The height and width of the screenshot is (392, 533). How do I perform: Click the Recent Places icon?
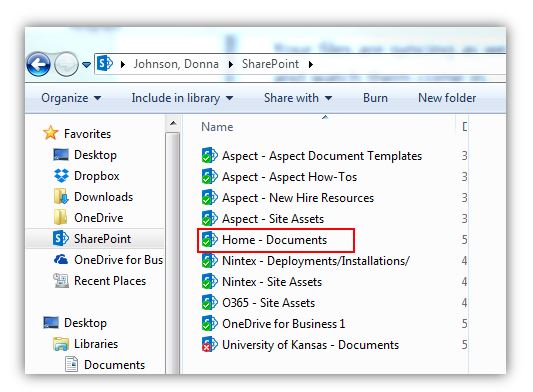pos(61,280)
